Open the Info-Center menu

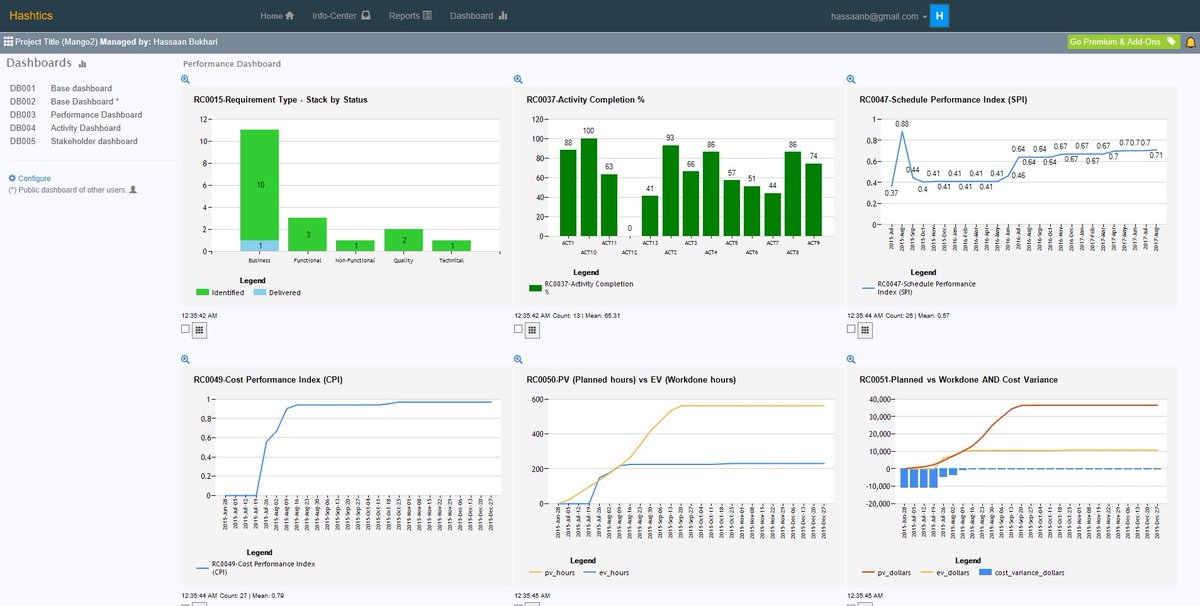coord(341,16)
